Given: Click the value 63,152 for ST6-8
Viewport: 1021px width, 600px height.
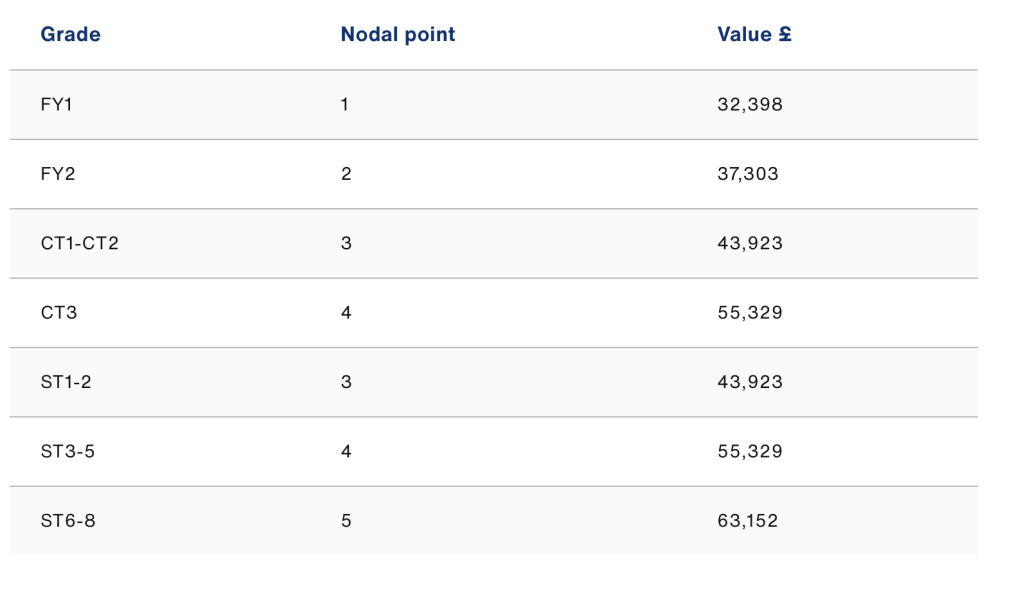Looking at the screenshot, I should click(747, 521).
